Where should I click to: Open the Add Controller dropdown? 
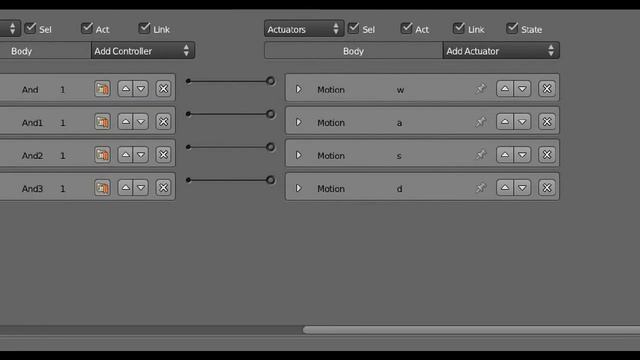point(142,51)
